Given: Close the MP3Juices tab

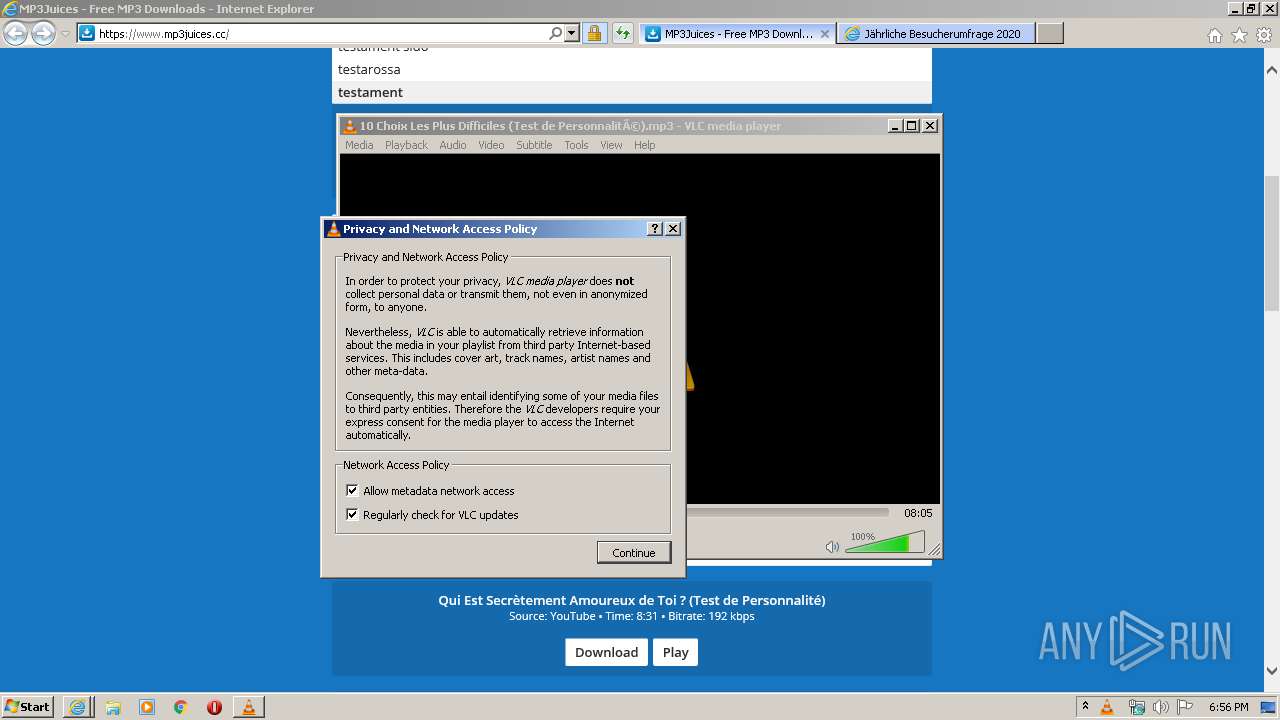Looking at the screenshot, I should (x=825, y=33).
